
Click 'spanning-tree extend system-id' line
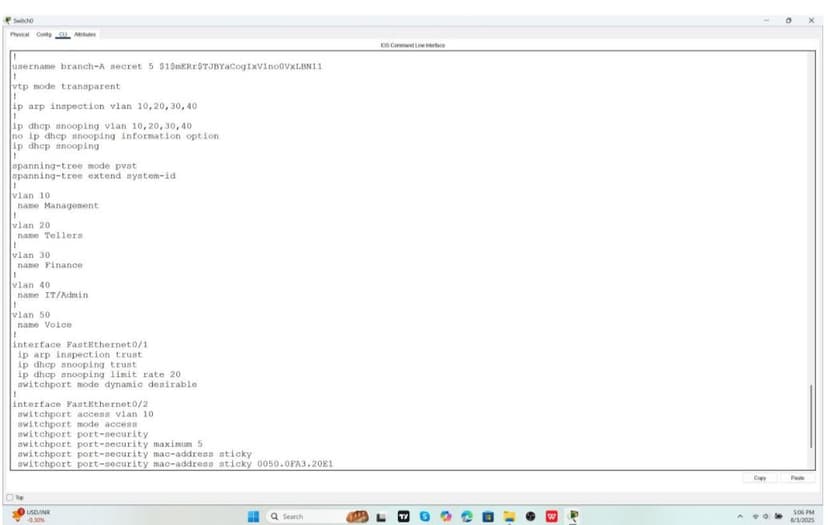pyautogui.click(x=93, y=176)
